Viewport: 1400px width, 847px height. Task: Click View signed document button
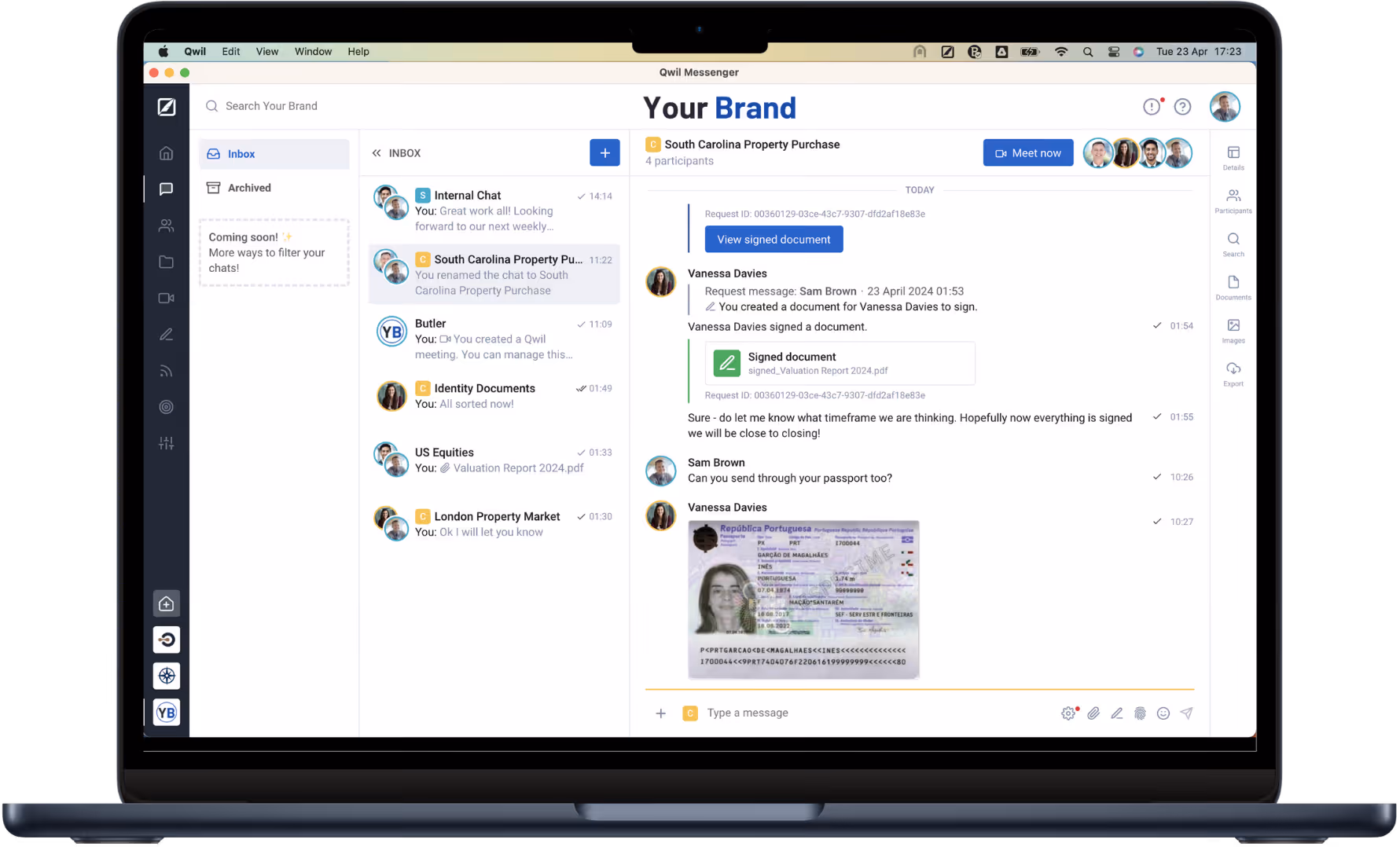point(773,240)
